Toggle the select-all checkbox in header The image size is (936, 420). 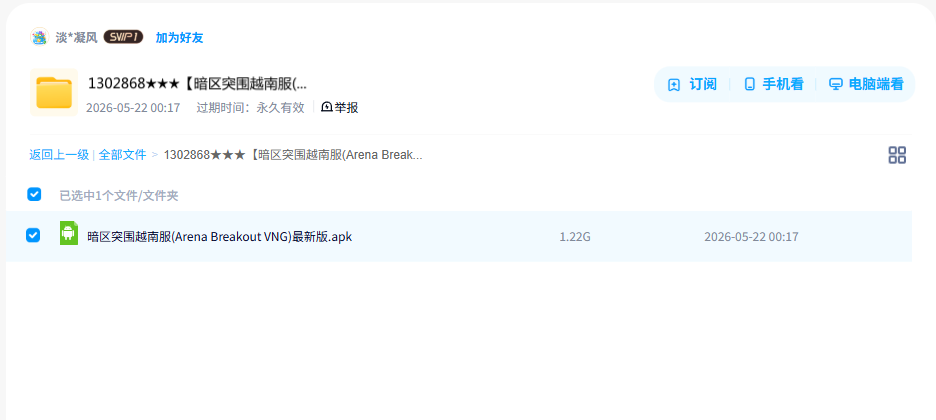(34, 194)
